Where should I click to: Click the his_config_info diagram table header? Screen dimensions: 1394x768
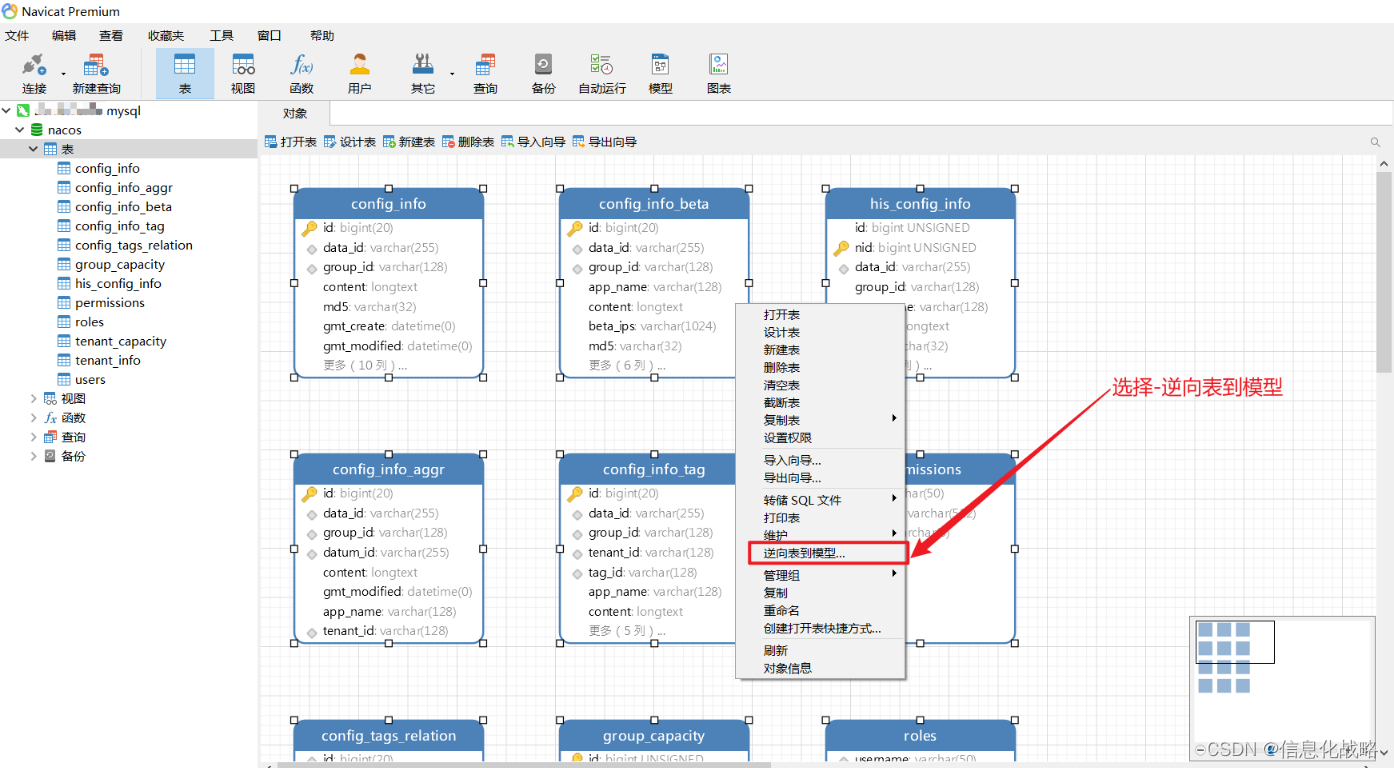click(920, 203)
